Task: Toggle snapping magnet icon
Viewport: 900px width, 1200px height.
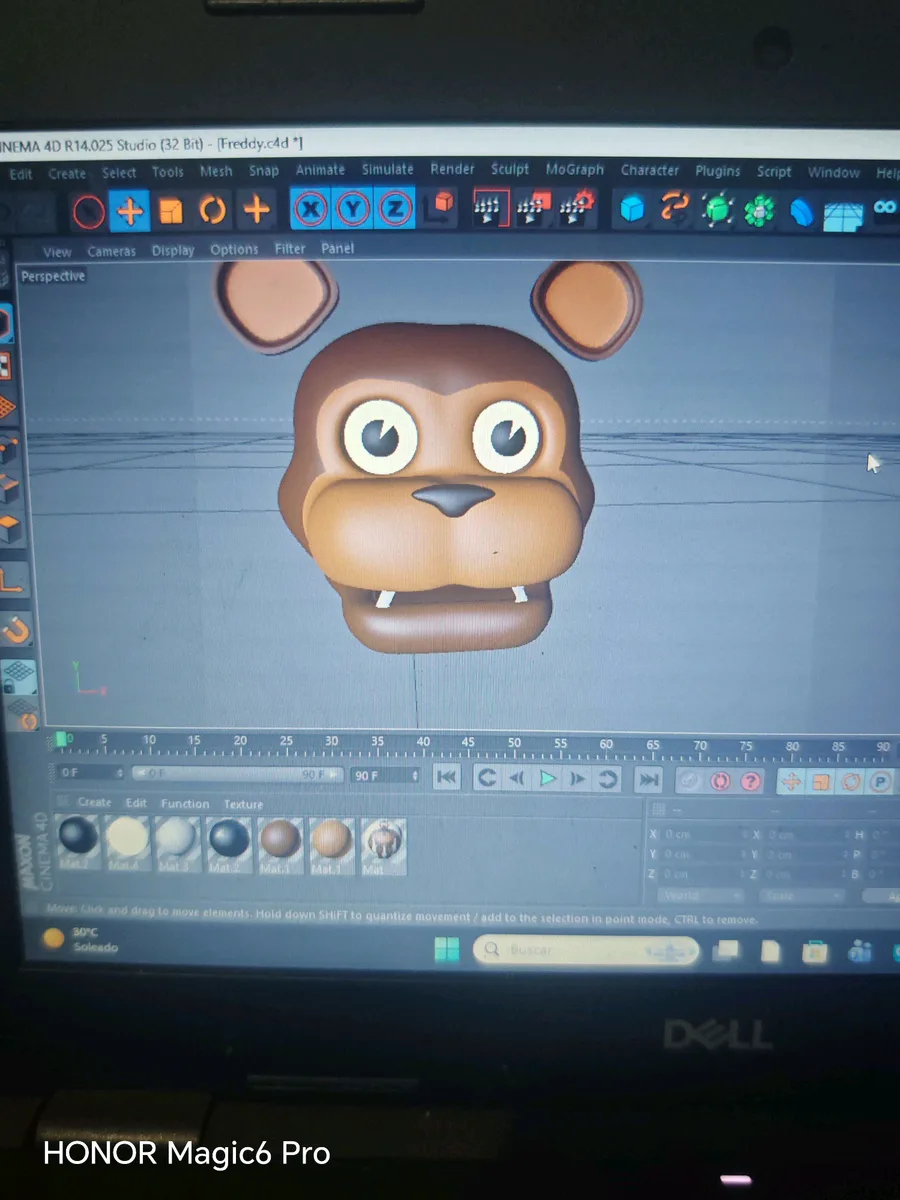Action: pyautogui.click(x=16, y=629)
